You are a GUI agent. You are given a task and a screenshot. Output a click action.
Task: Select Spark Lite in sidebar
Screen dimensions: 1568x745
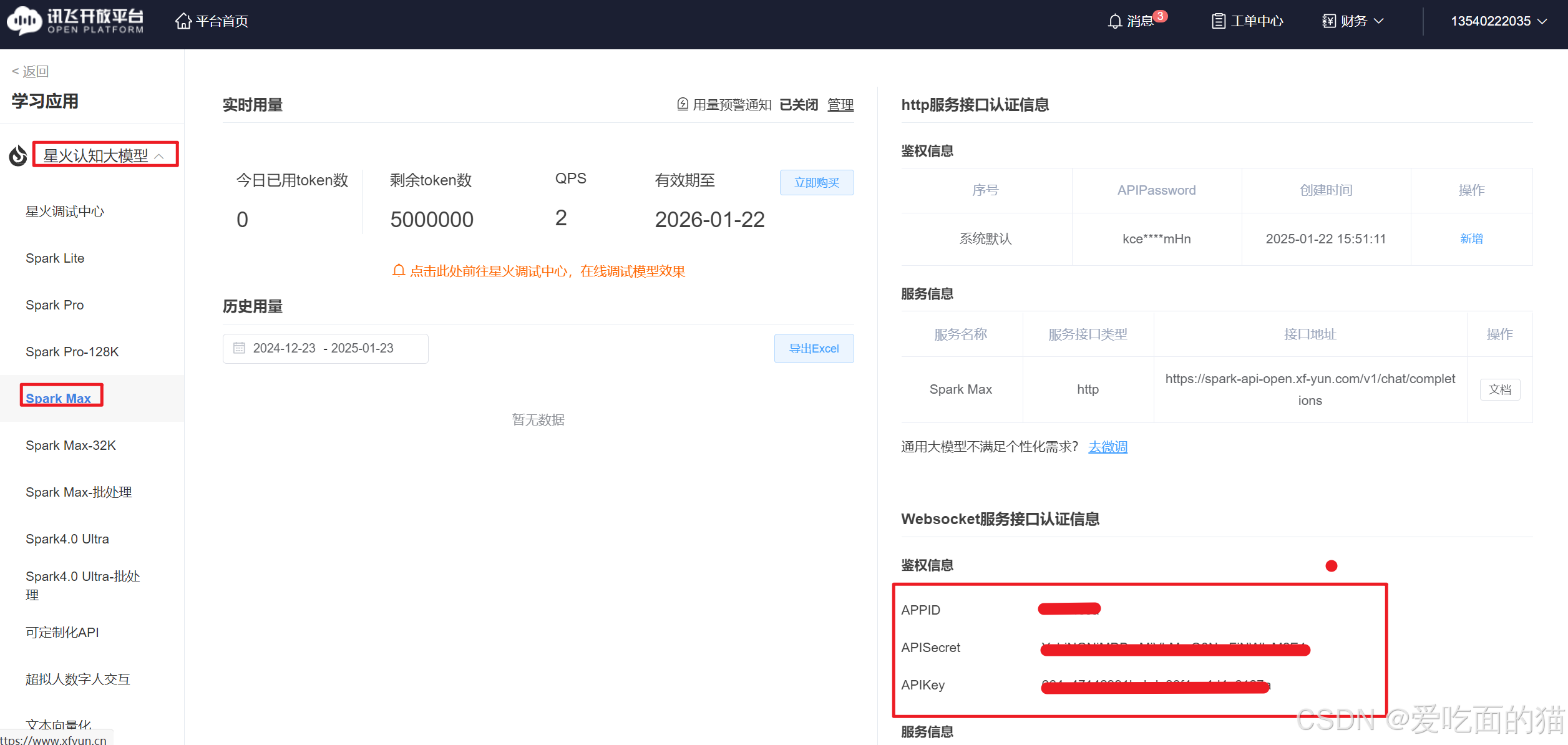tap(55, 258)
